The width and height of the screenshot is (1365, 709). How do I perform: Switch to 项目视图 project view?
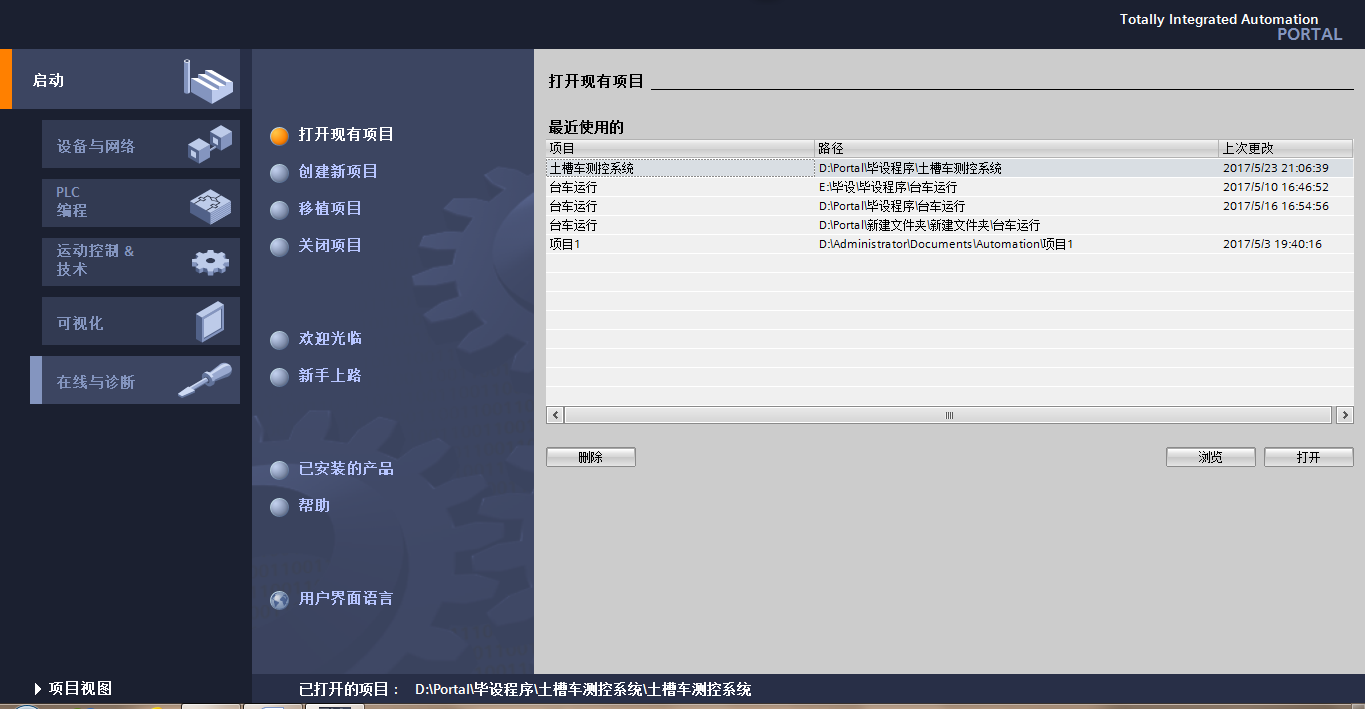pyautogui.click(x=80, y=688)
